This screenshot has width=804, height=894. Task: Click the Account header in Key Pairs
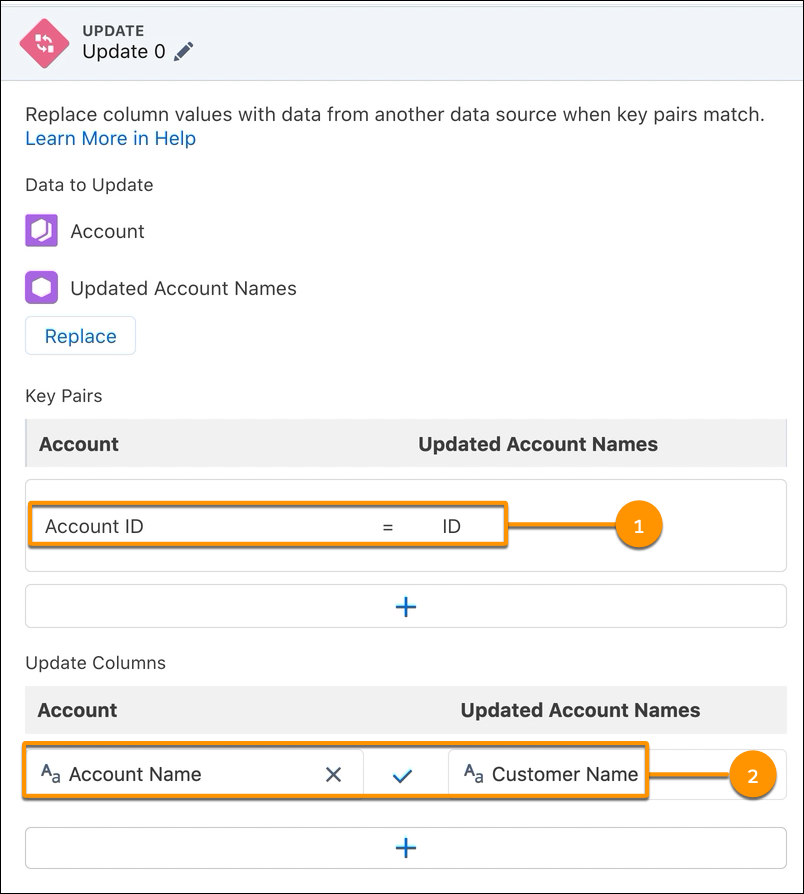(x=78, y=444)
